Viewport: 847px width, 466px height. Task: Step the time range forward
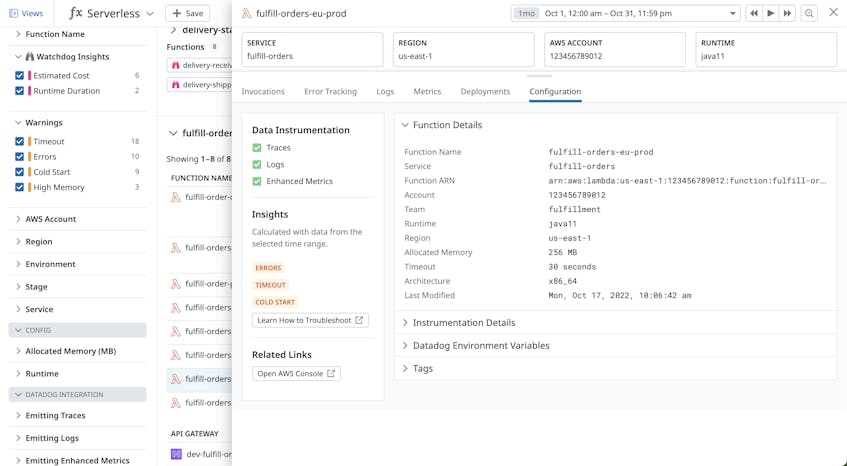click(788, 13)
